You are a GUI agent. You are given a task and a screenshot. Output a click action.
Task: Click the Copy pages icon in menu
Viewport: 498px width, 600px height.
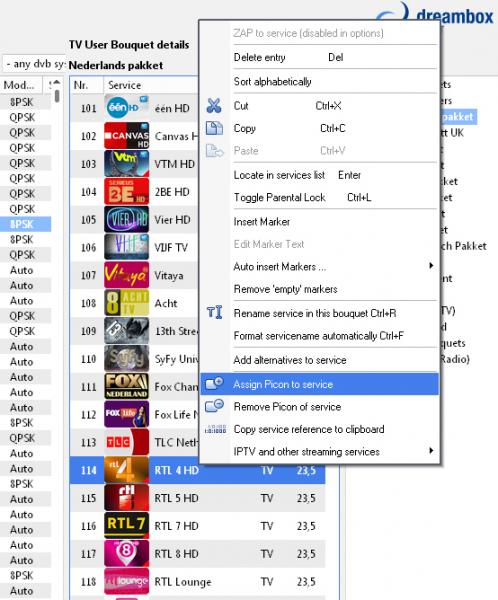pyautogui.click(x=214, y=128)
